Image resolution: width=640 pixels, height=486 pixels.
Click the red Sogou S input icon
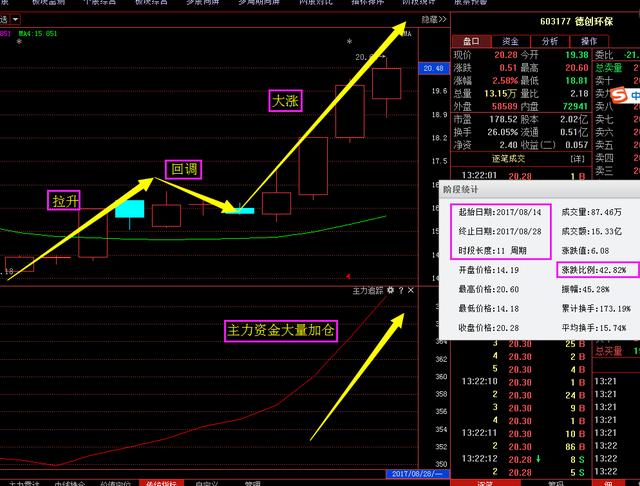pos(618,95)
